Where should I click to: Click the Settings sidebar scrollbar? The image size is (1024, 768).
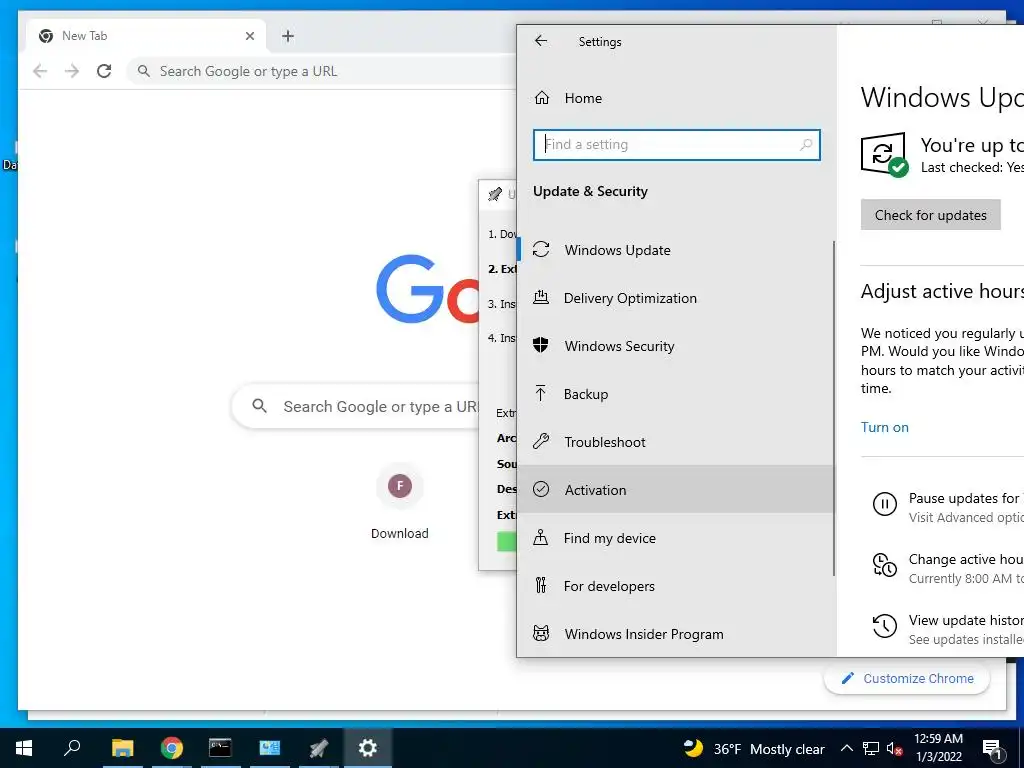click(834, 408)
